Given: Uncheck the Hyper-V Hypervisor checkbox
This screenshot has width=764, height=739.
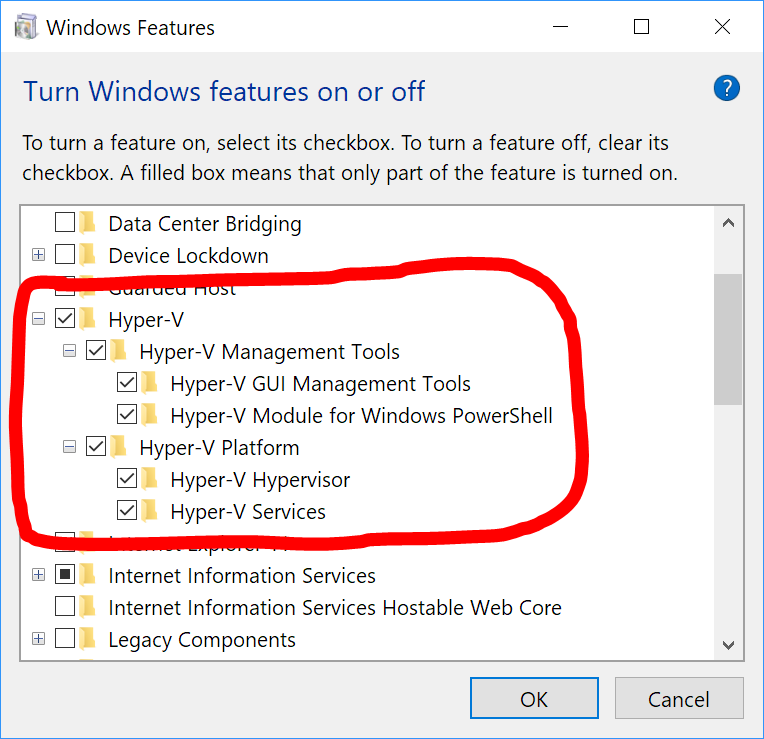Looking at the screenshot, I should point(127,478).
